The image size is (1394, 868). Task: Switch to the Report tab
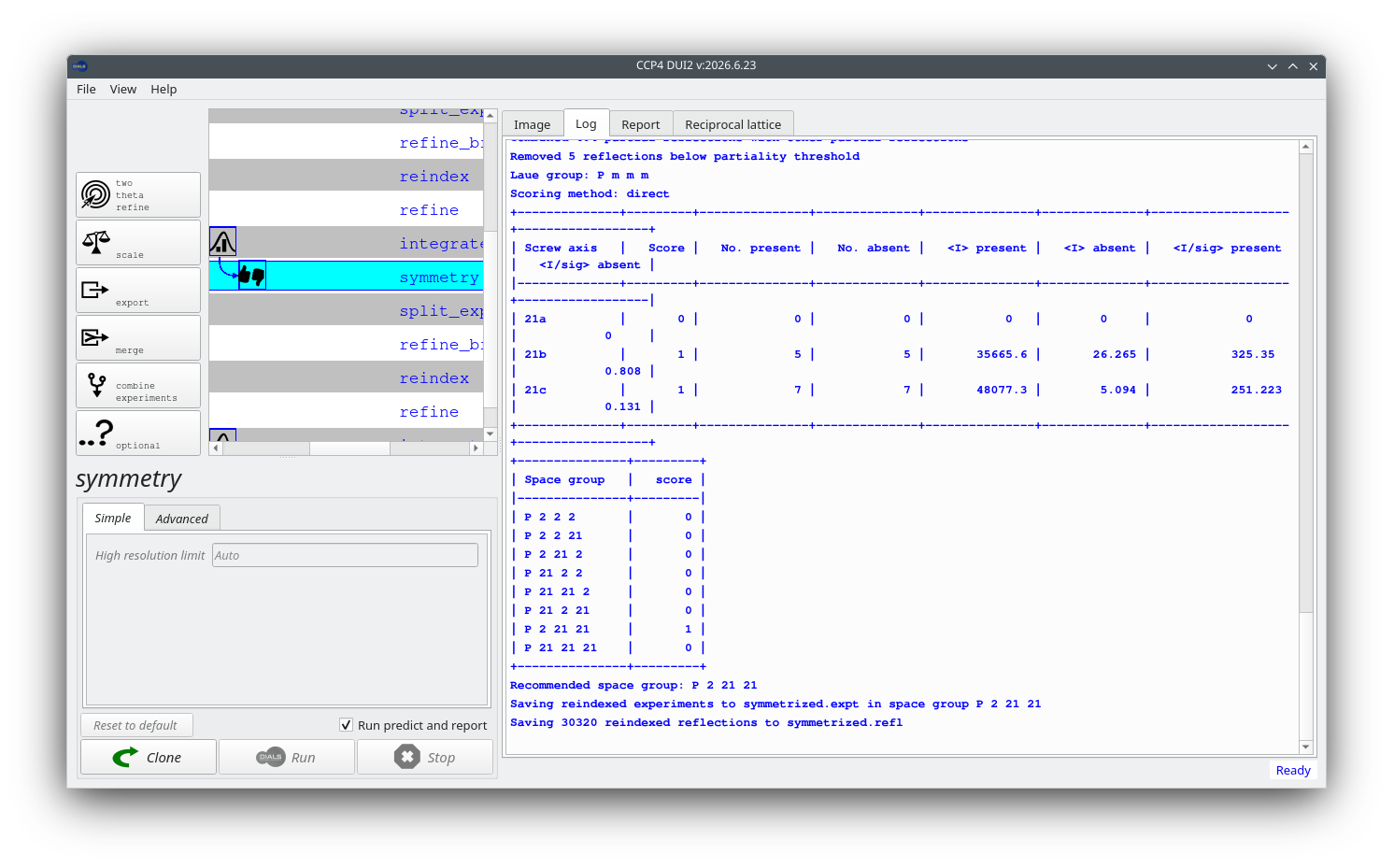640,124
